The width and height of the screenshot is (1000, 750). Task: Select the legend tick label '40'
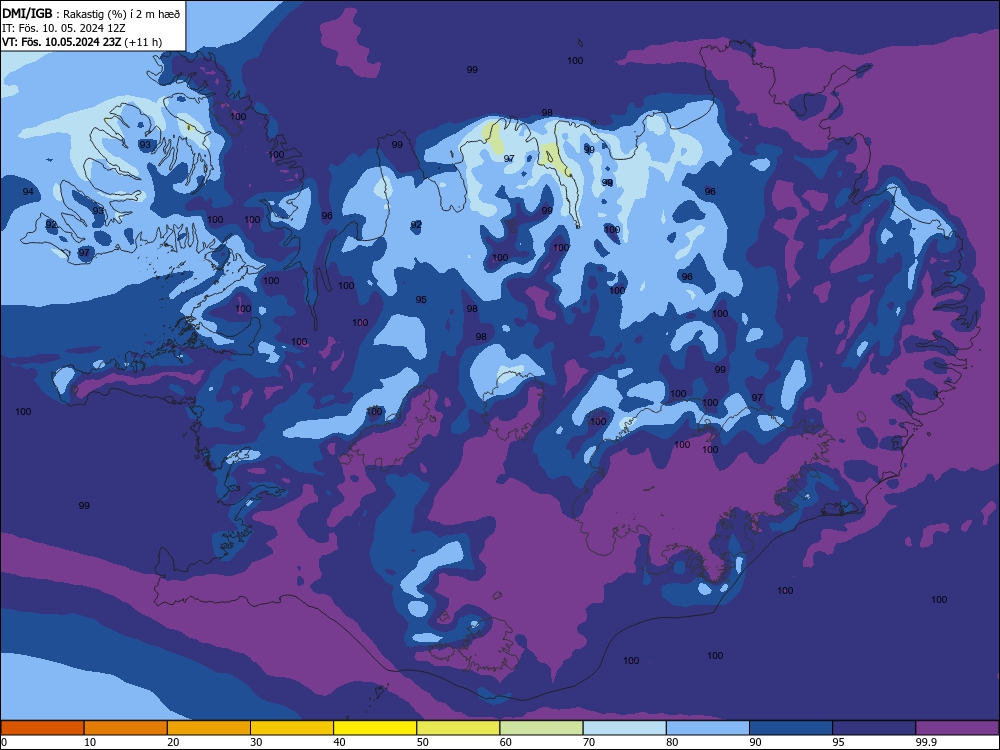click(340, 742)
